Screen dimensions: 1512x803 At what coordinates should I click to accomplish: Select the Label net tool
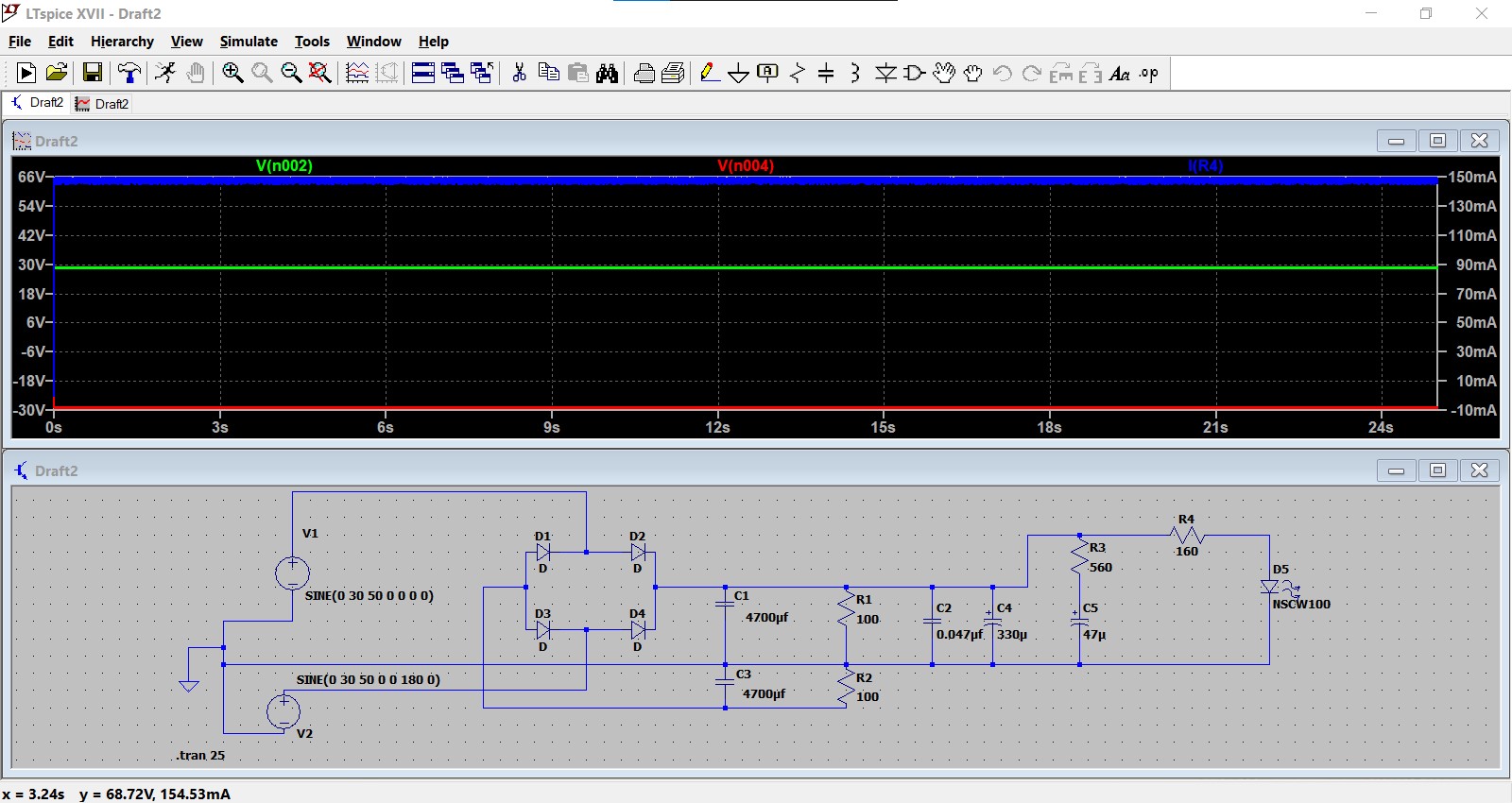(x=768, y=73)
